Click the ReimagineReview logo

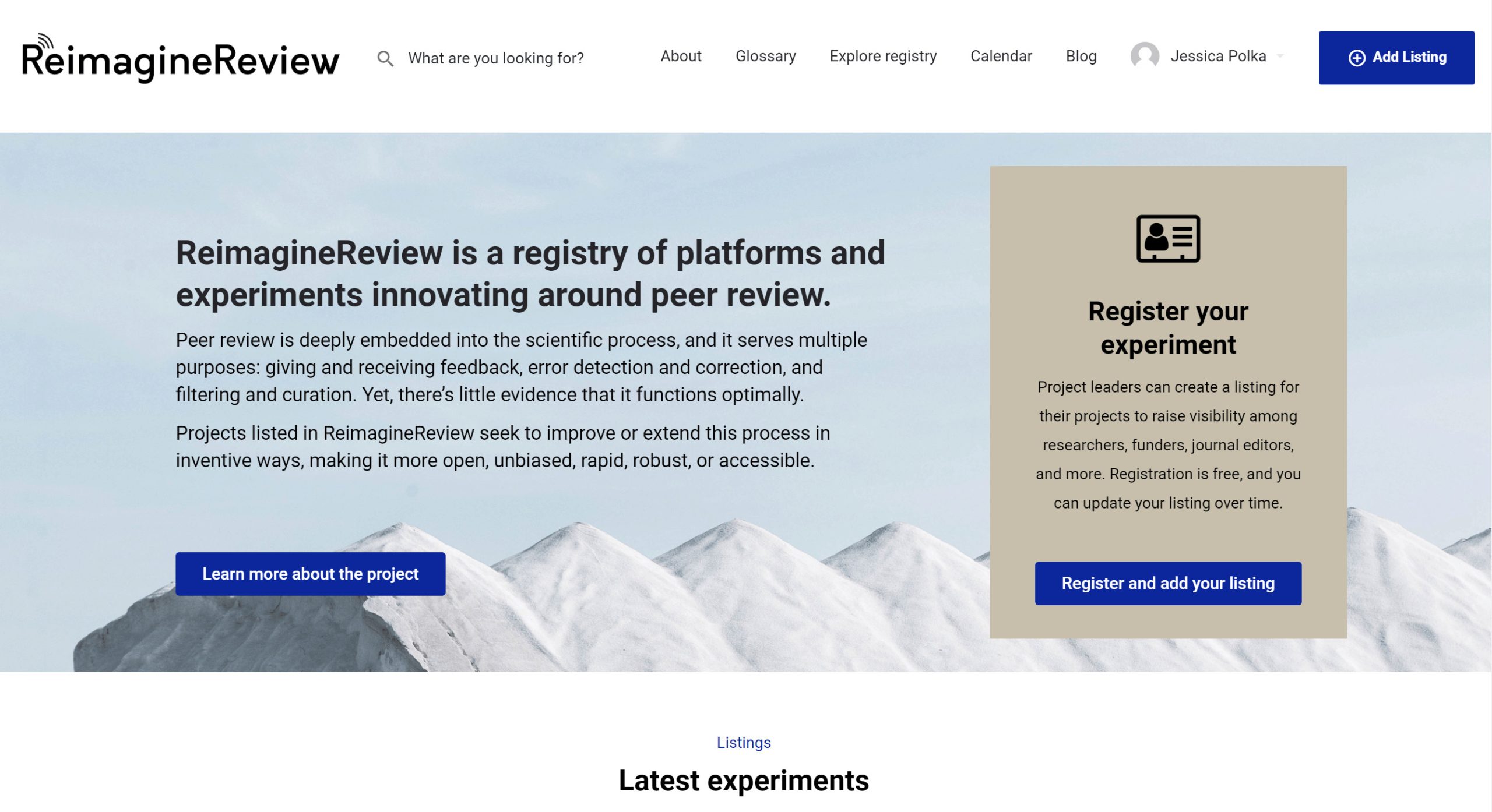[x=180, y=58]
